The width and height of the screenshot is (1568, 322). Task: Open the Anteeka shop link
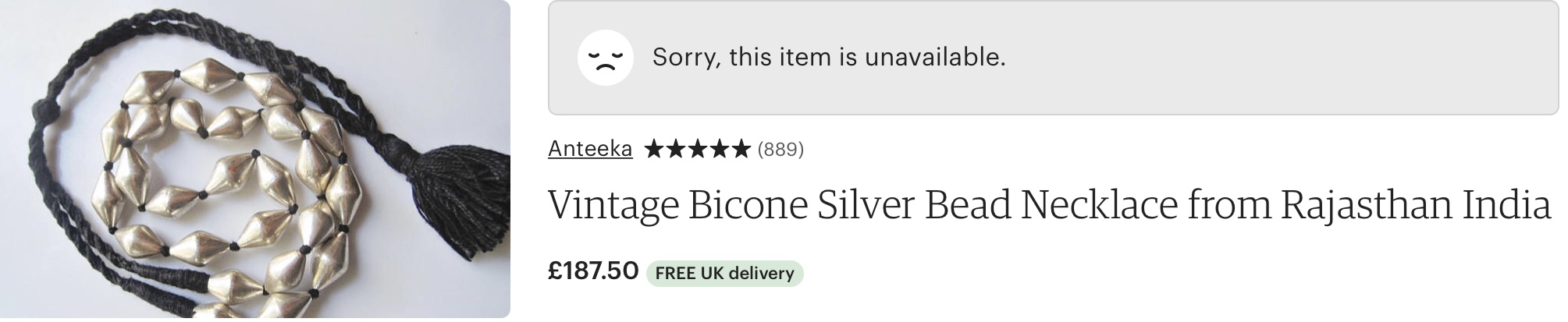(x=590, y=148)
